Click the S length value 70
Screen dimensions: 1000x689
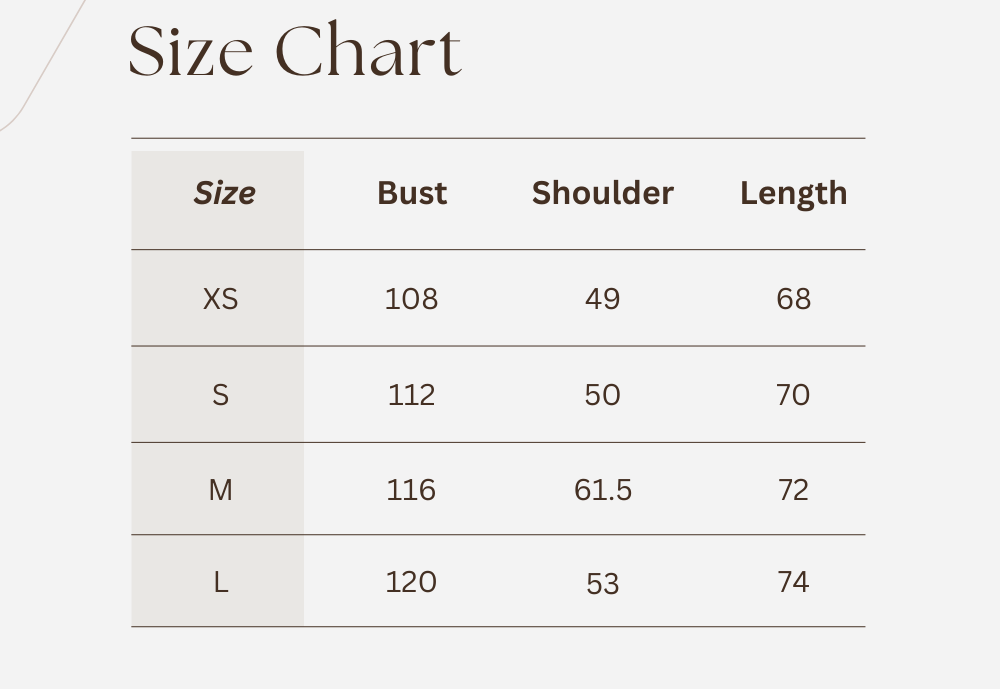point(793,395)
